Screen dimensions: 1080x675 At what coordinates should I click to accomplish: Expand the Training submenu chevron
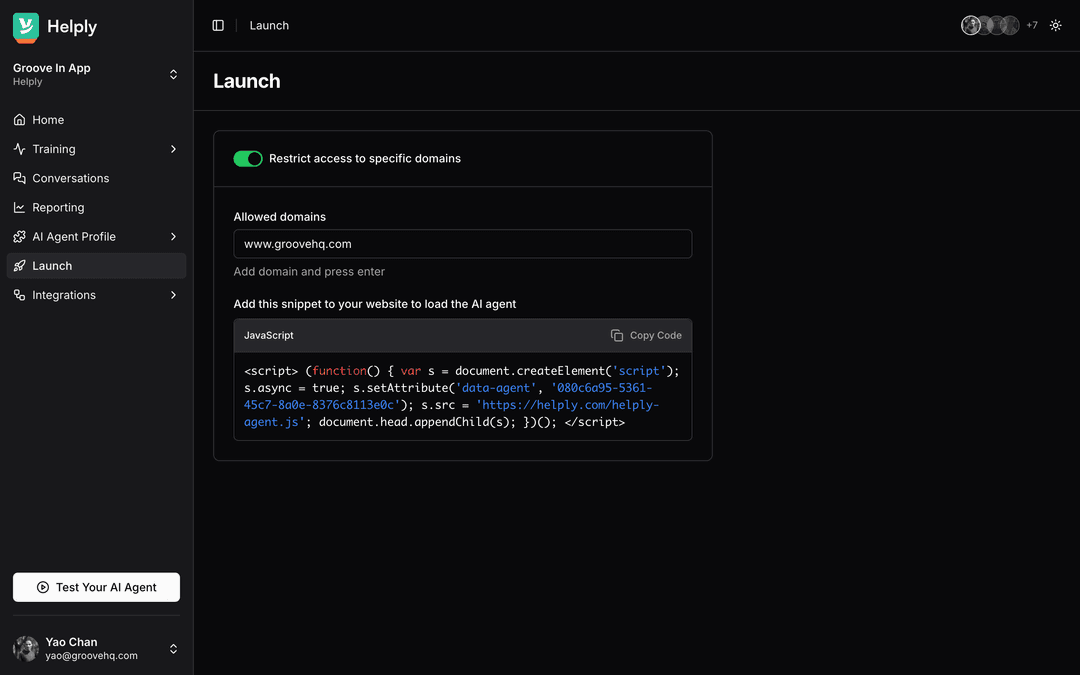(174, 149)
